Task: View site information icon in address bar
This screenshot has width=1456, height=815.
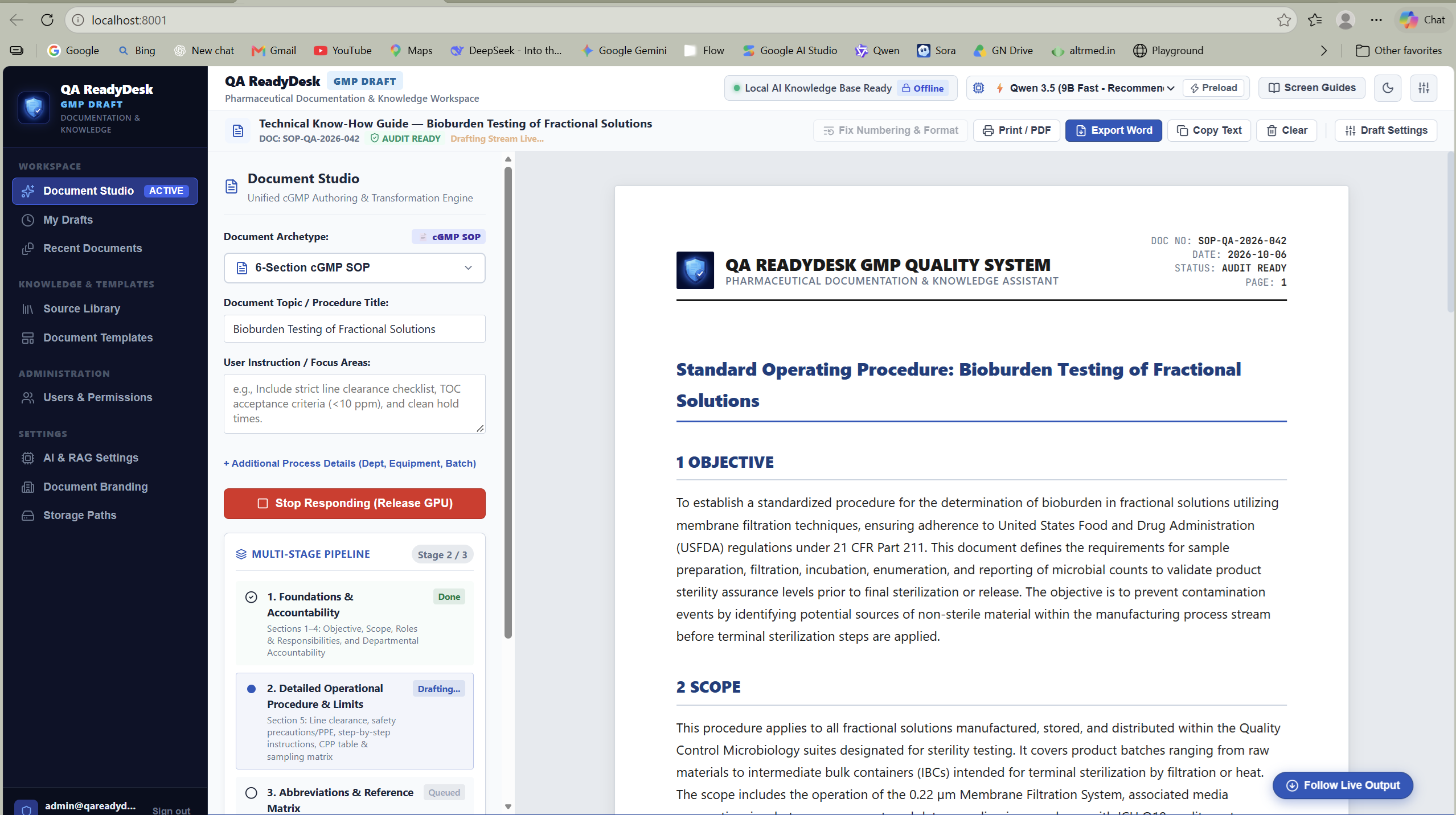Action: pos(78,20)
